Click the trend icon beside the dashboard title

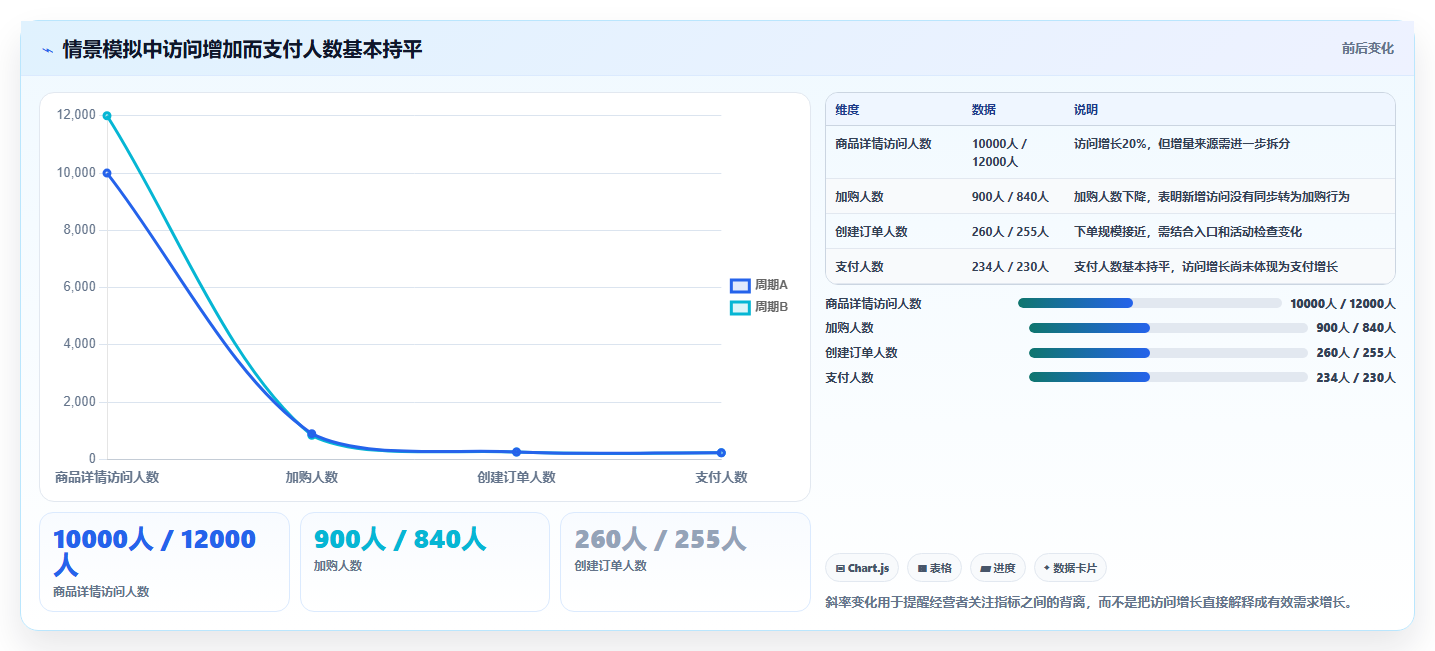(x=47, y=50)
